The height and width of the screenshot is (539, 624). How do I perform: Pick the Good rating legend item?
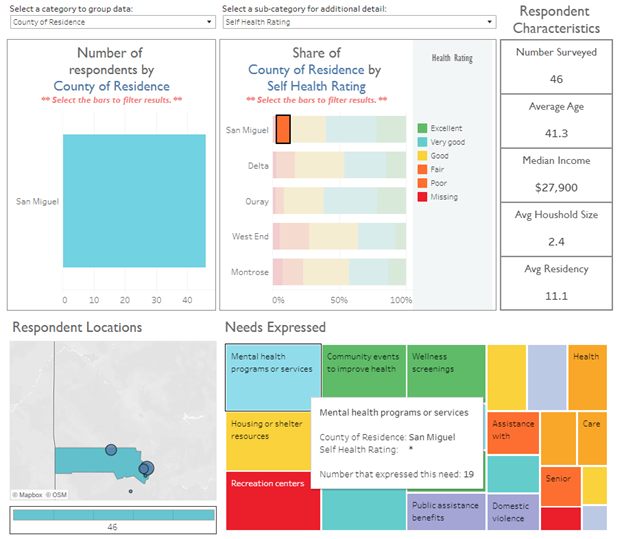(423, 156)
